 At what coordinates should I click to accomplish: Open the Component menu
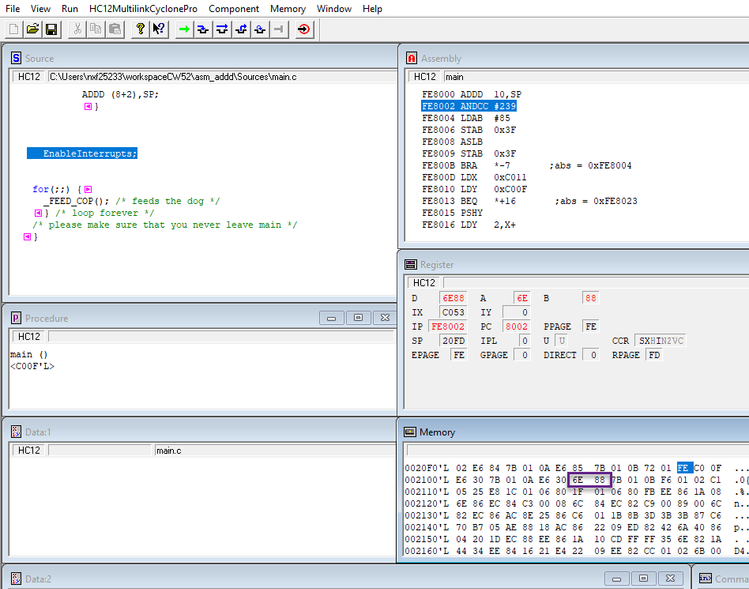233,9
